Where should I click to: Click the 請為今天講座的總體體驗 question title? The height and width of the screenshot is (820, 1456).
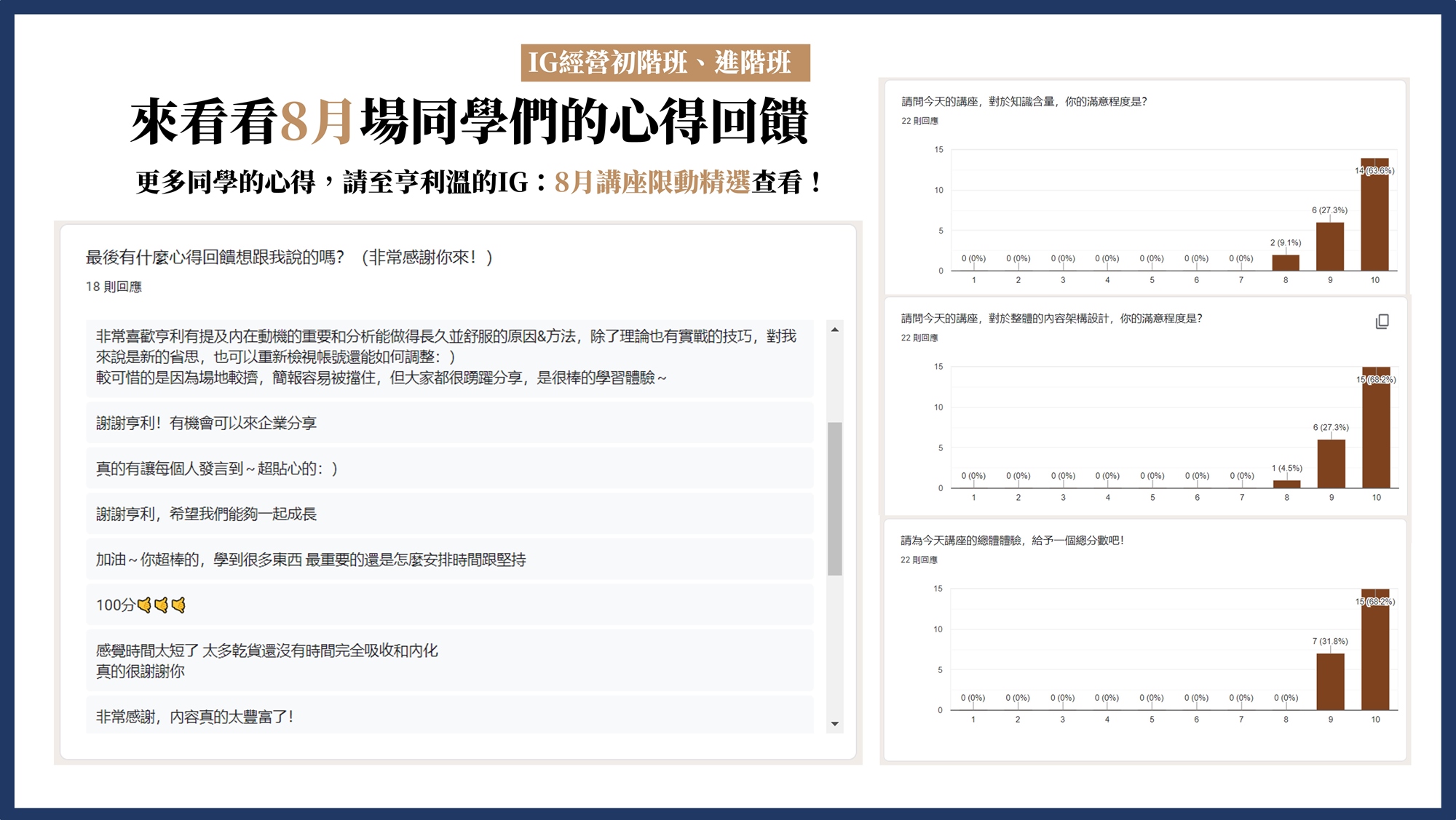(x=1011, y=541)
